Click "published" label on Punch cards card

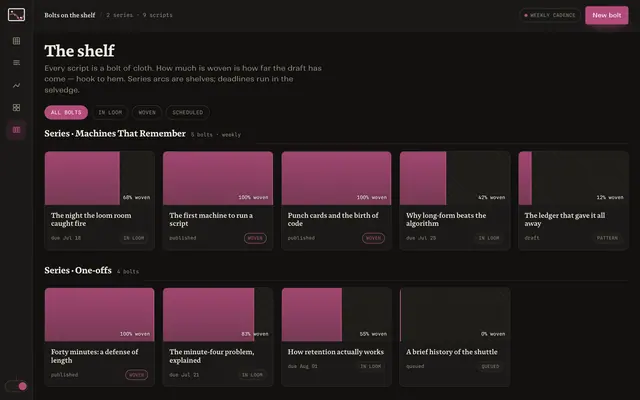(301, 238)
